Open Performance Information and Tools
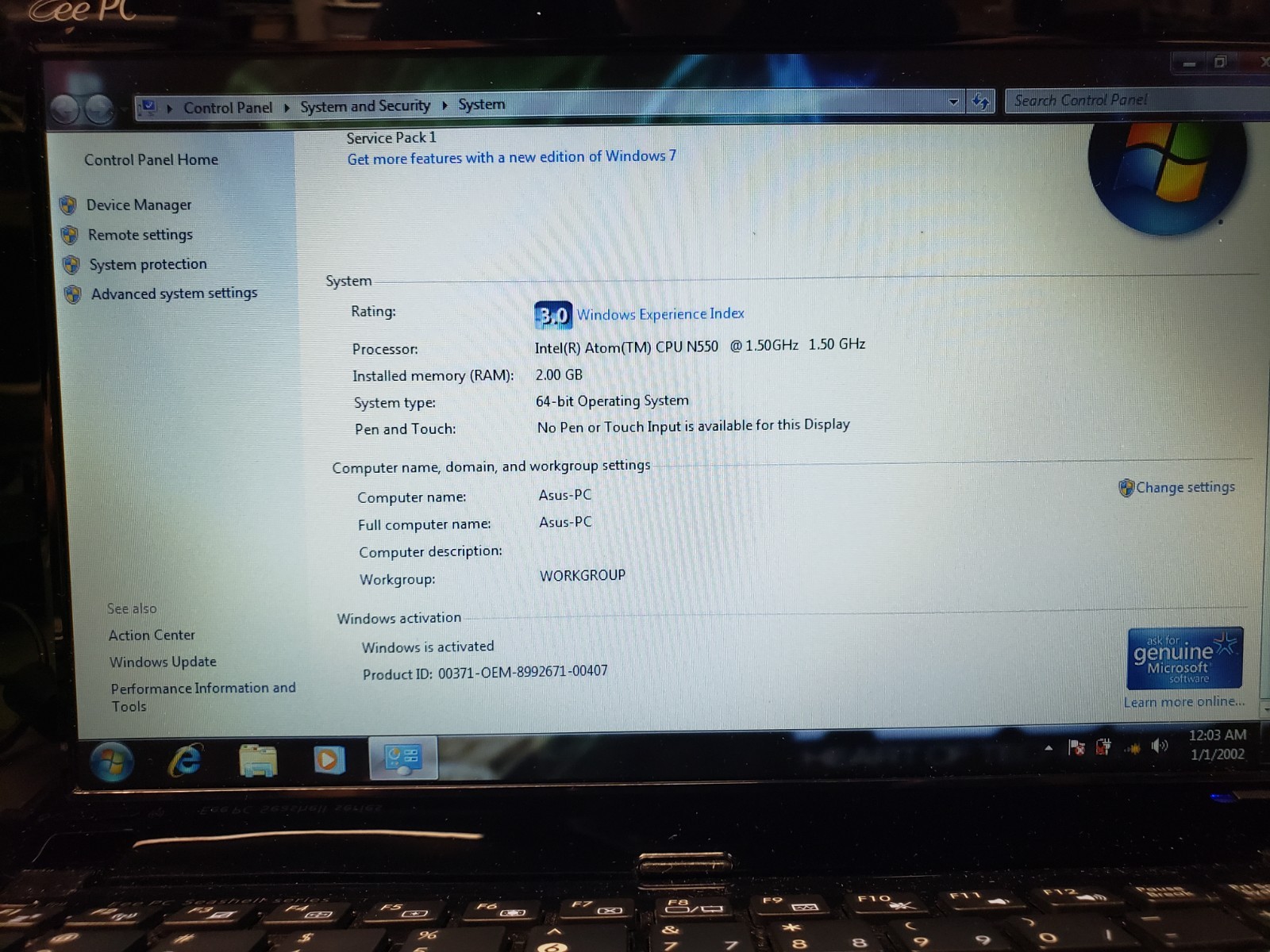The image size is (1270, 952). tap(203, 697)
